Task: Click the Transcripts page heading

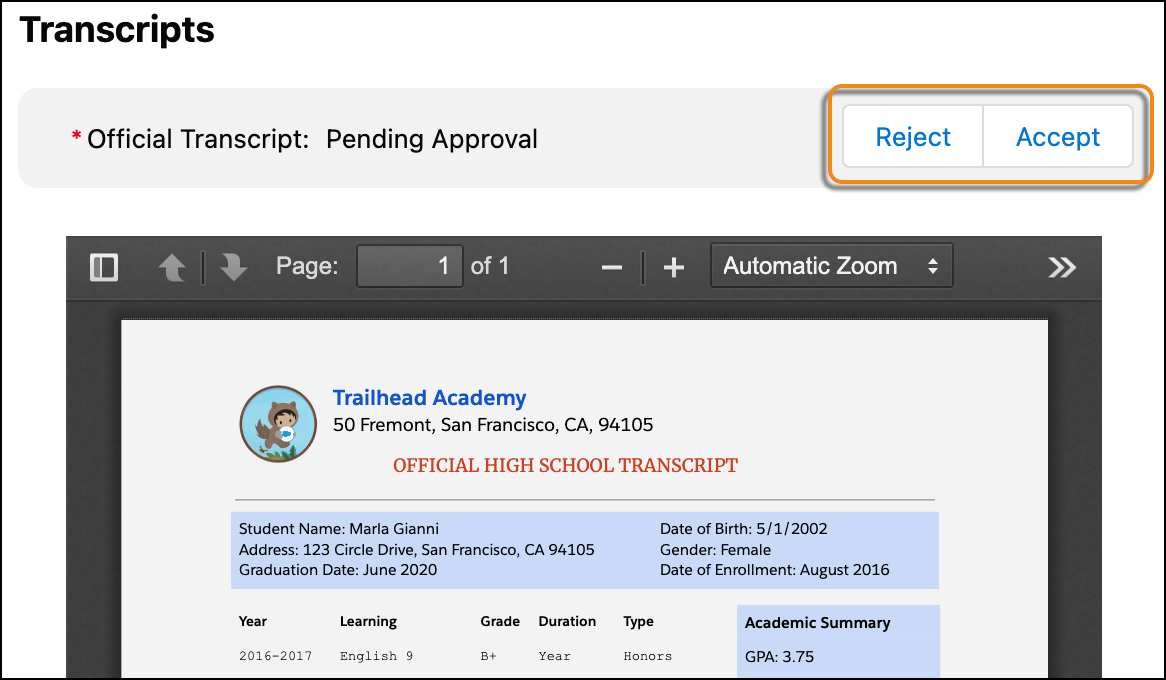Action: (x=117, y=30)
